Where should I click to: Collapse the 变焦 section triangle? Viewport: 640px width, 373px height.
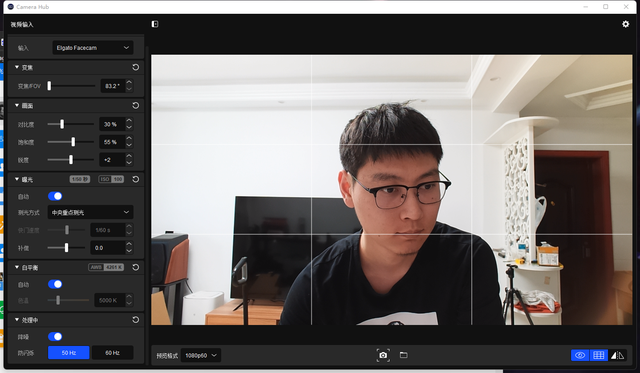click(x=17, y=67)
